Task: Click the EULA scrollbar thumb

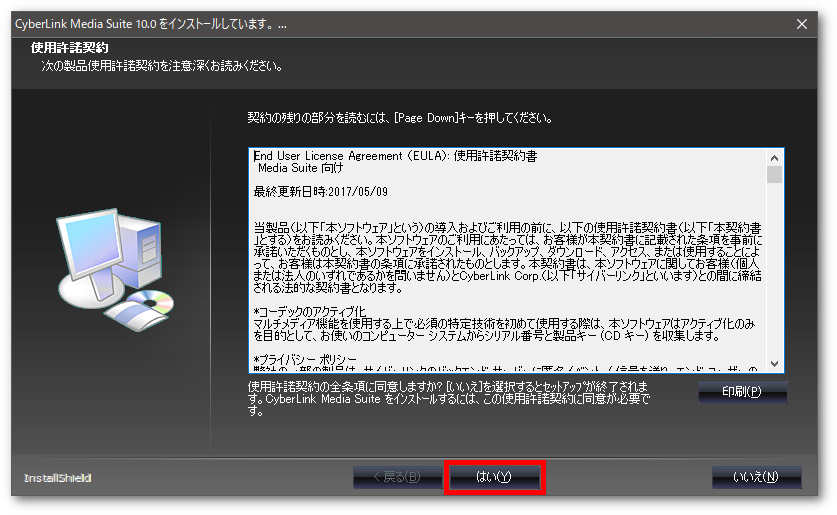Action: pyautogui.click(x=775, y=175)
